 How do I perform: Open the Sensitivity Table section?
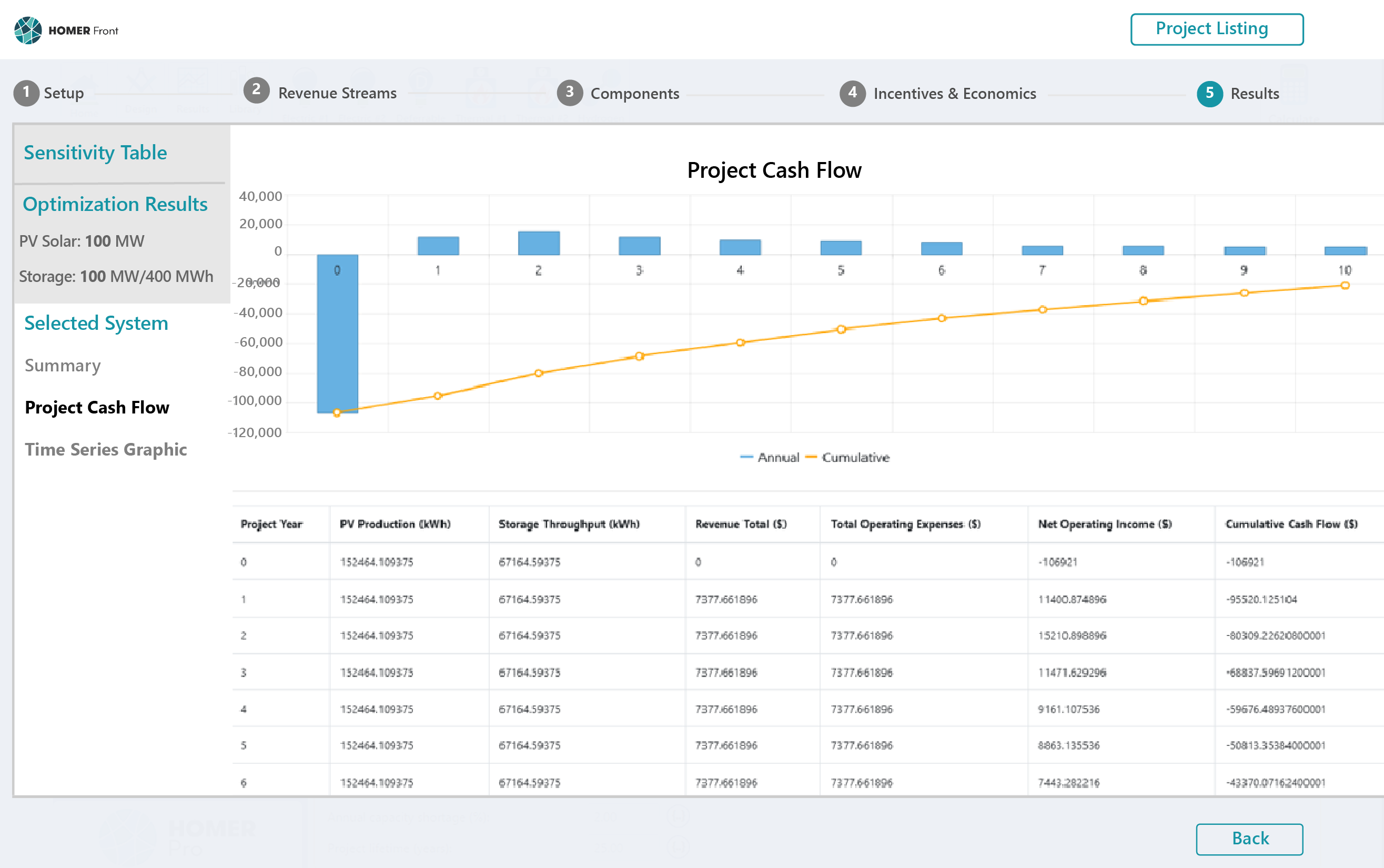95,153
